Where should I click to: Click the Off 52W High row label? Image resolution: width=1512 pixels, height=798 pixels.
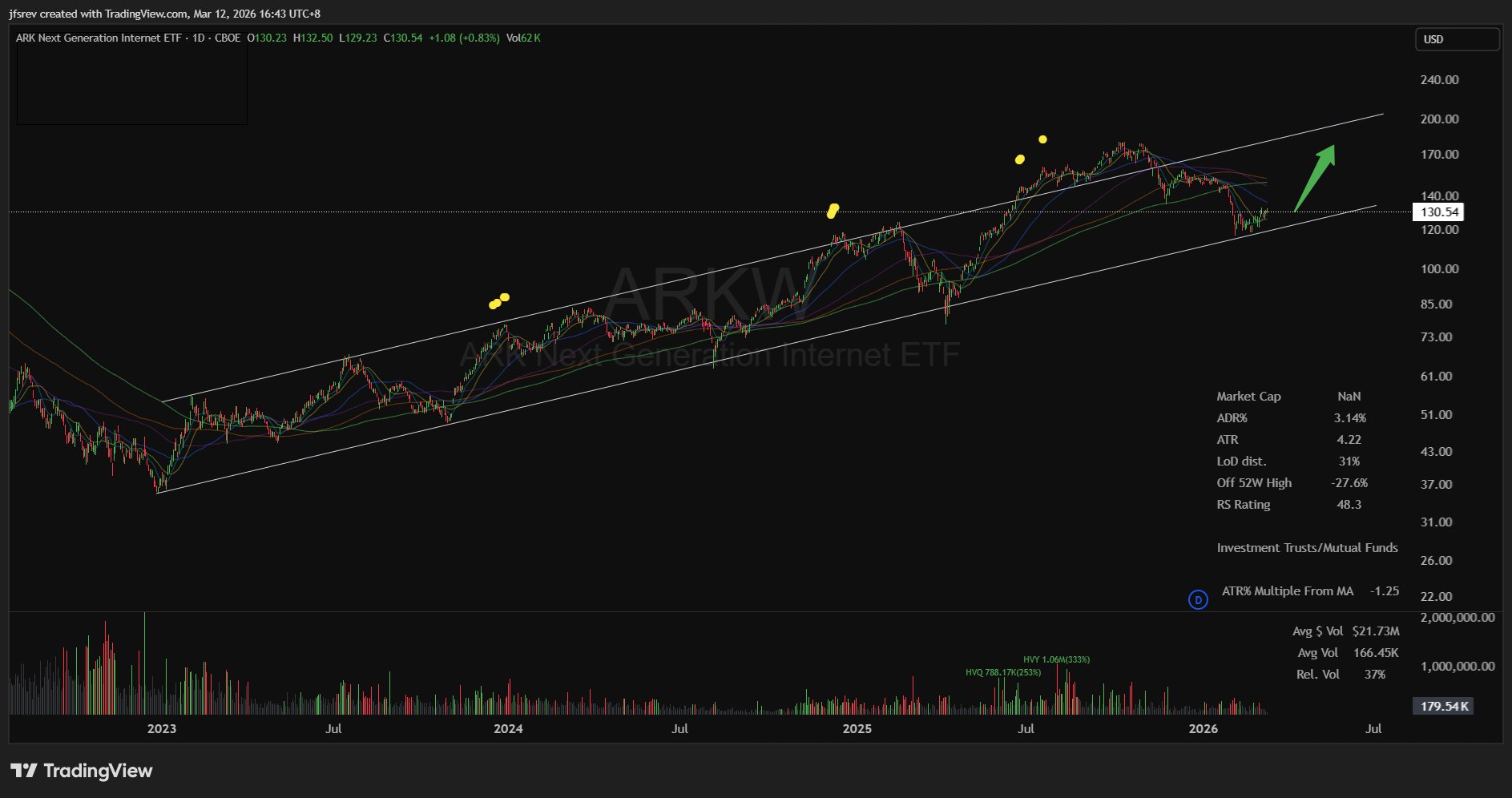point(1254,482)
